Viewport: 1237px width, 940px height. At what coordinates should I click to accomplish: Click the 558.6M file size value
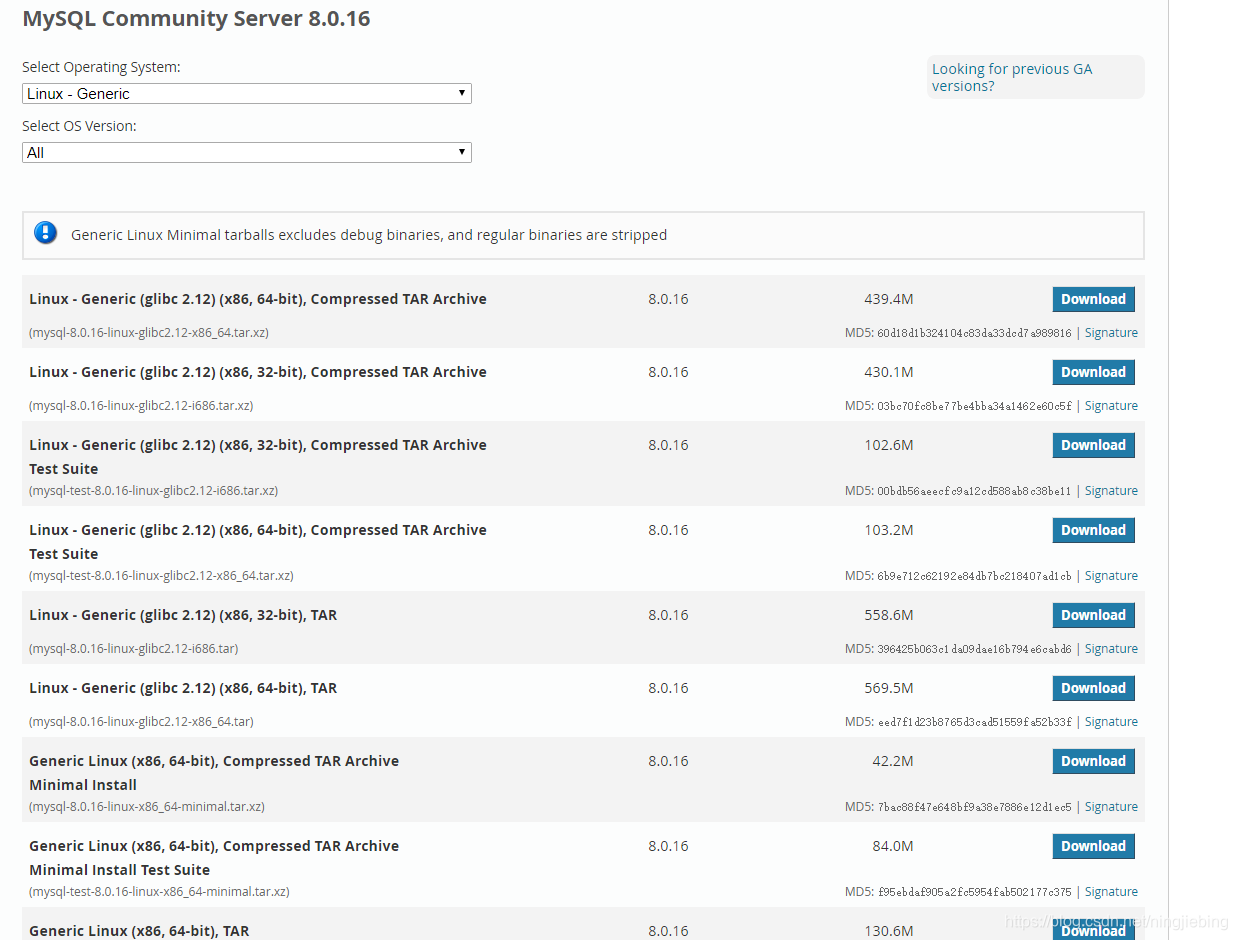pos(889,615)
